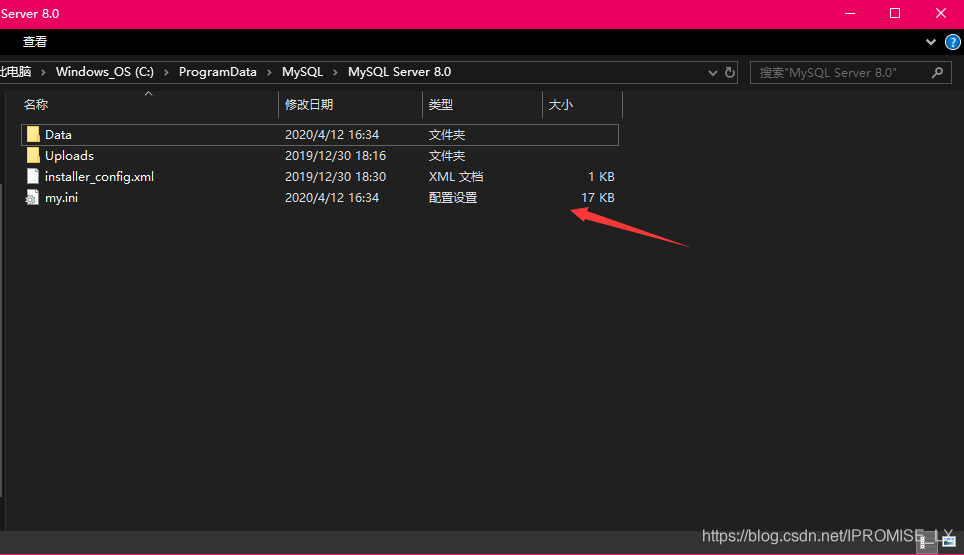Open the address bar history dropdown
Screen dimensions: 964x555
point(713,73)
